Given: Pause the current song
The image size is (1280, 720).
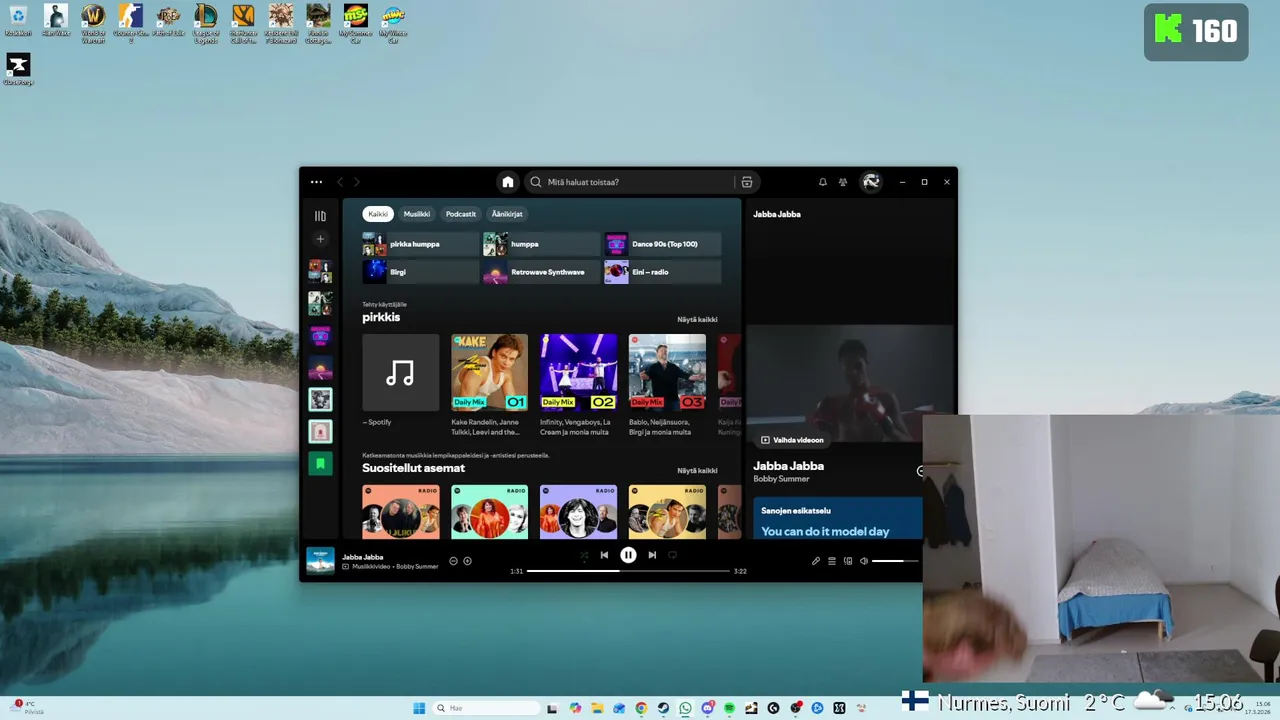Looking at the screenshot, I should coord(628,555).
